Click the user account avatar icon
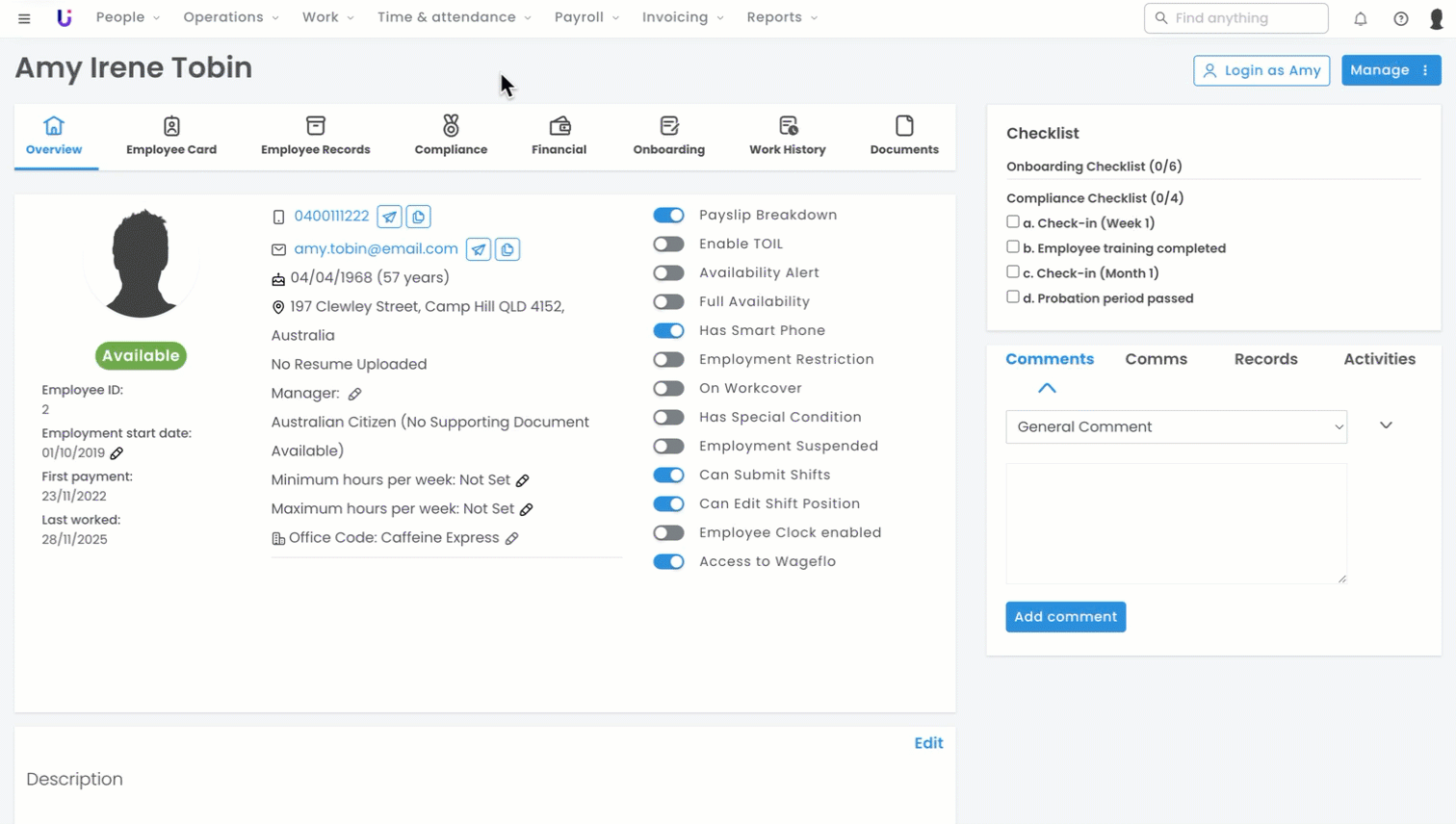The height and width of the screenshot is (824, 1456). pos(1436,18)
